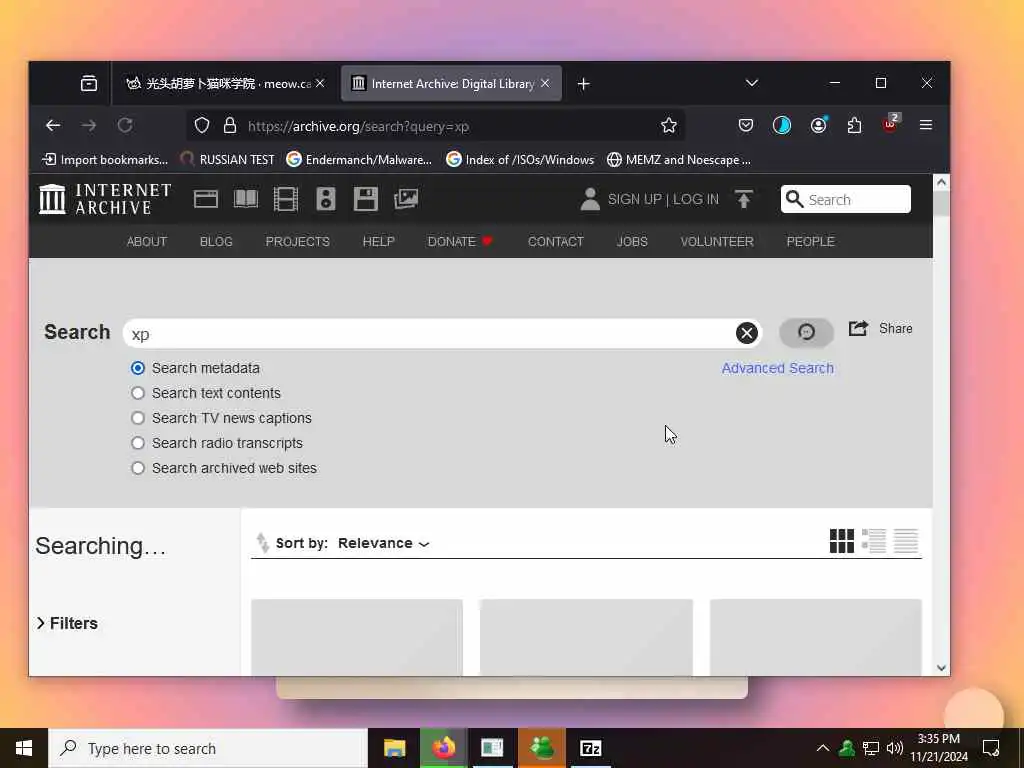Image resolution: width=1024 pixels, height=768 pixels.
Task: Open the Web (Wayback) media icon
Action: click(x=206, y=199)
